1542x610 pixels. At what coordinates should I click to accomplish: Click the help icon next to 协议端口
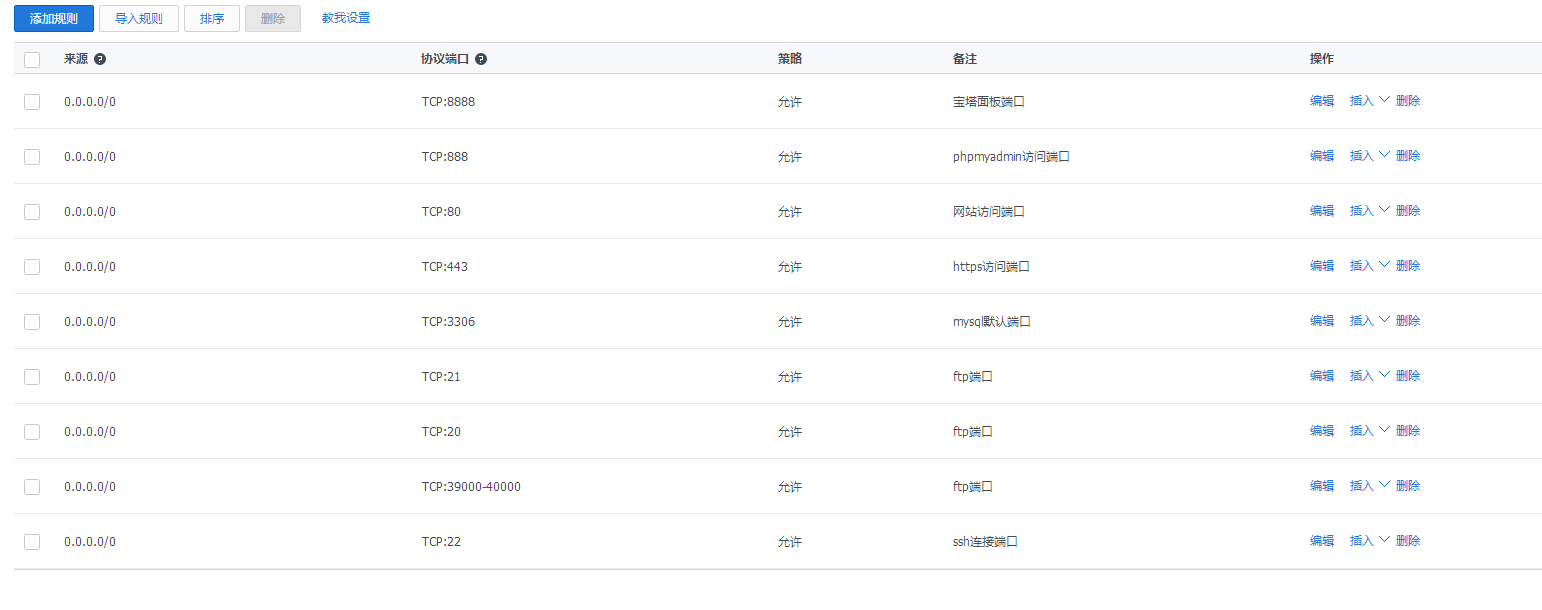[481, 59]
